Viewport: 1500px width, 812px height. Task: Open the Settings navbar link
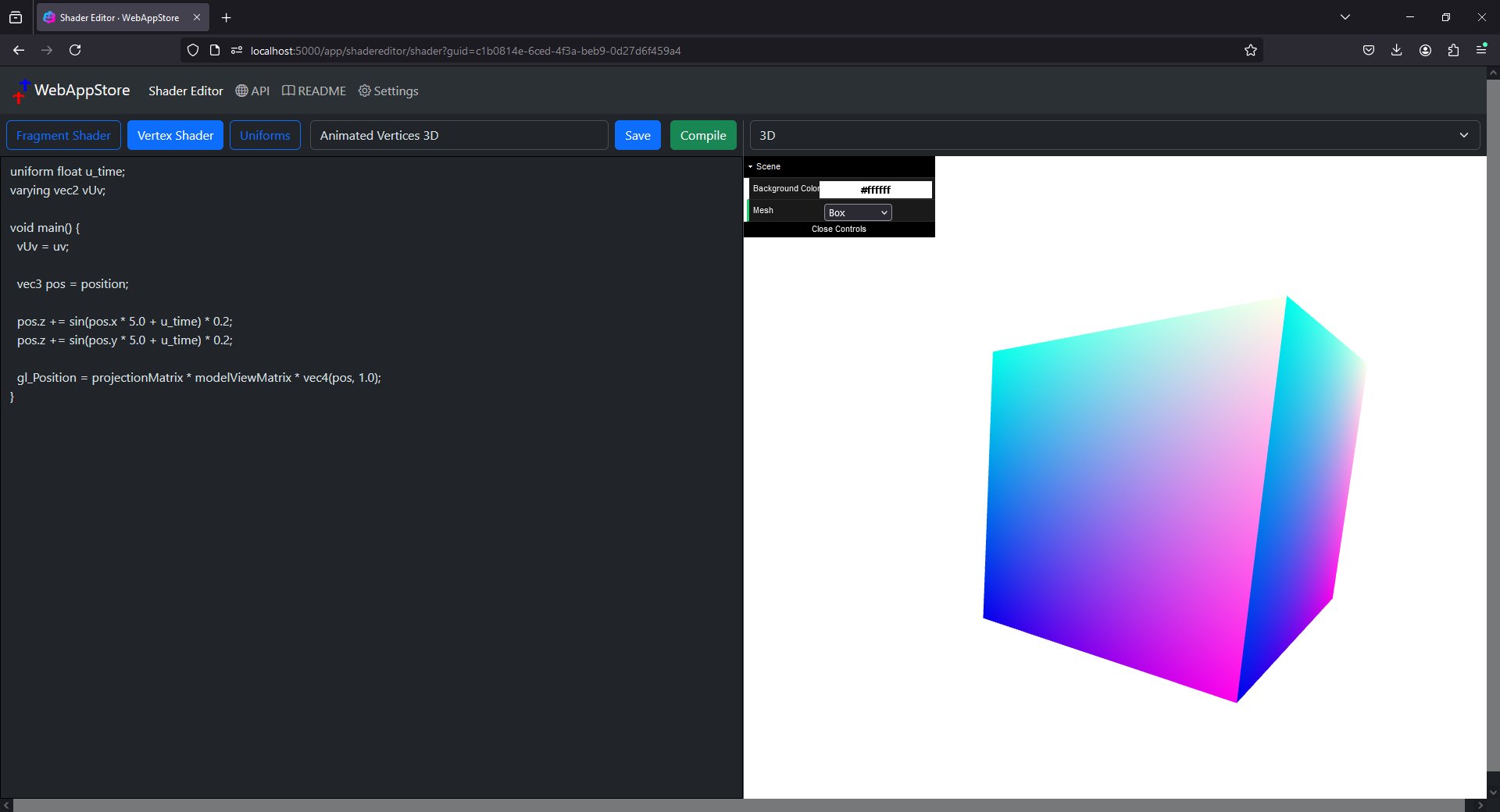pos(388,91)
